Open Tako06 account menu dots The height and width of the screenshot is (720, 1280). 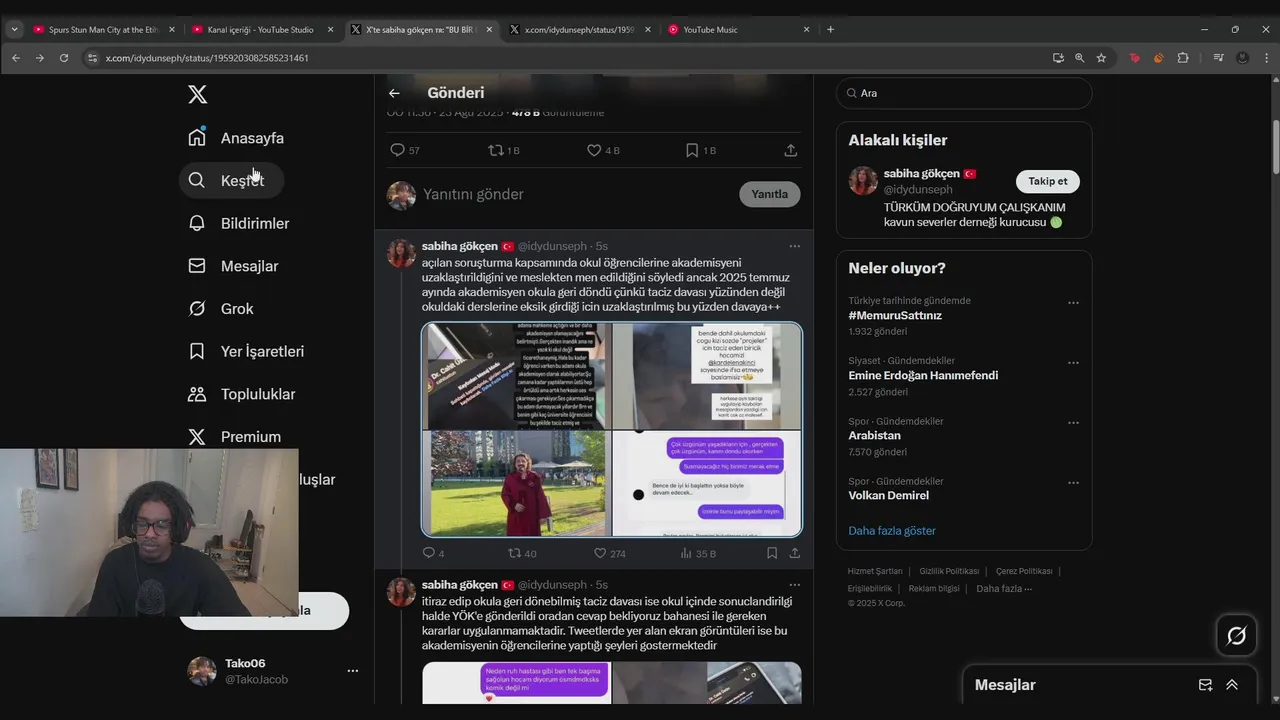352,671
